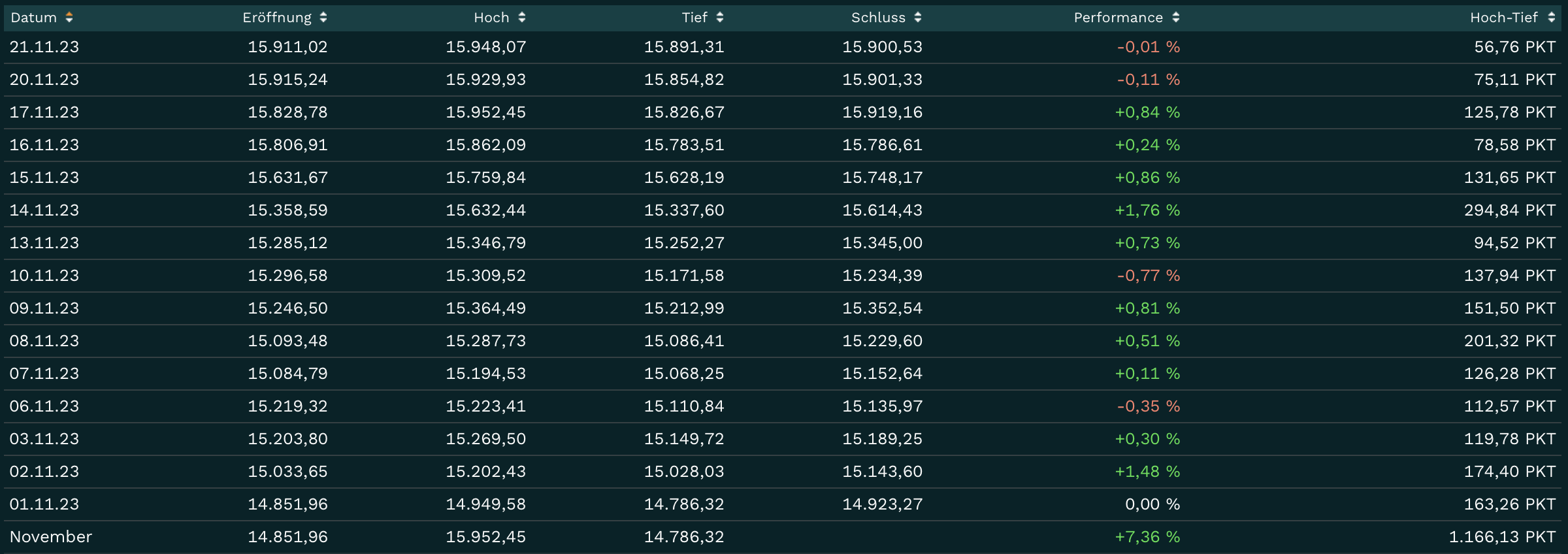Click sort arrows next to Performance
The height and width of the screenshot is (554, 1568).
pos(1176,18)
